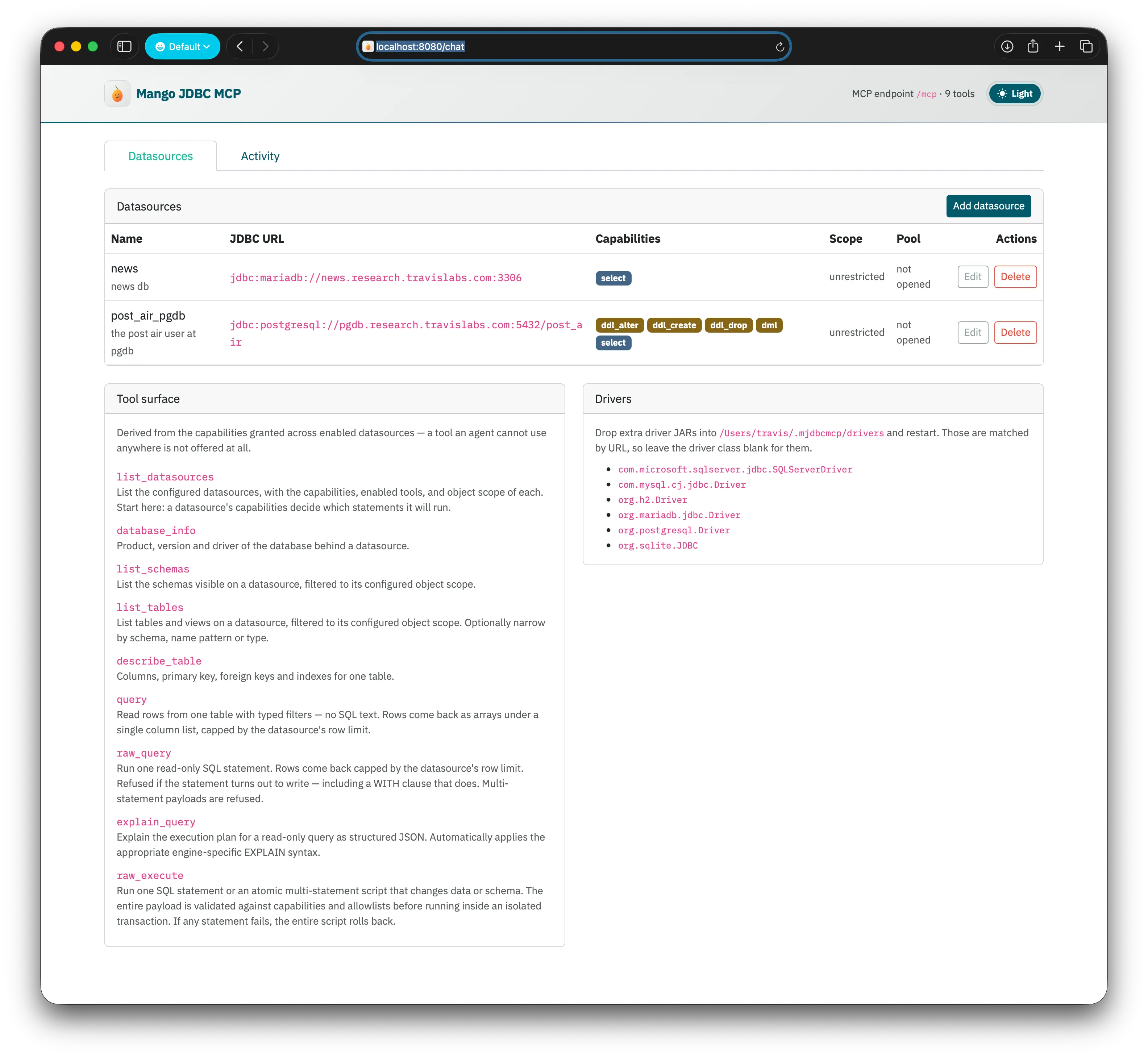Click the news mariadb JDBC URL
Image resolution: width=1148 pixels, height=1058 pixels.
[x=376, y=278]
